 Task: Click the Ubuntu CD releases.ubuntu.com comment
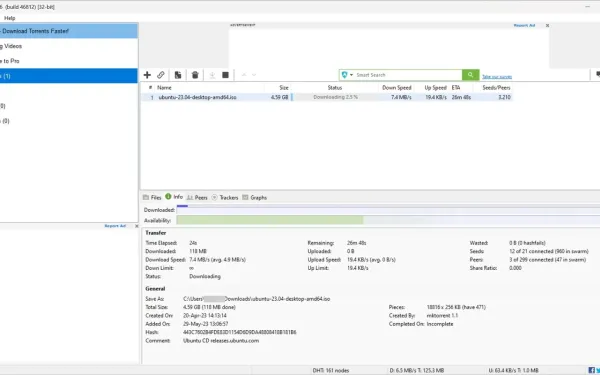221,341
